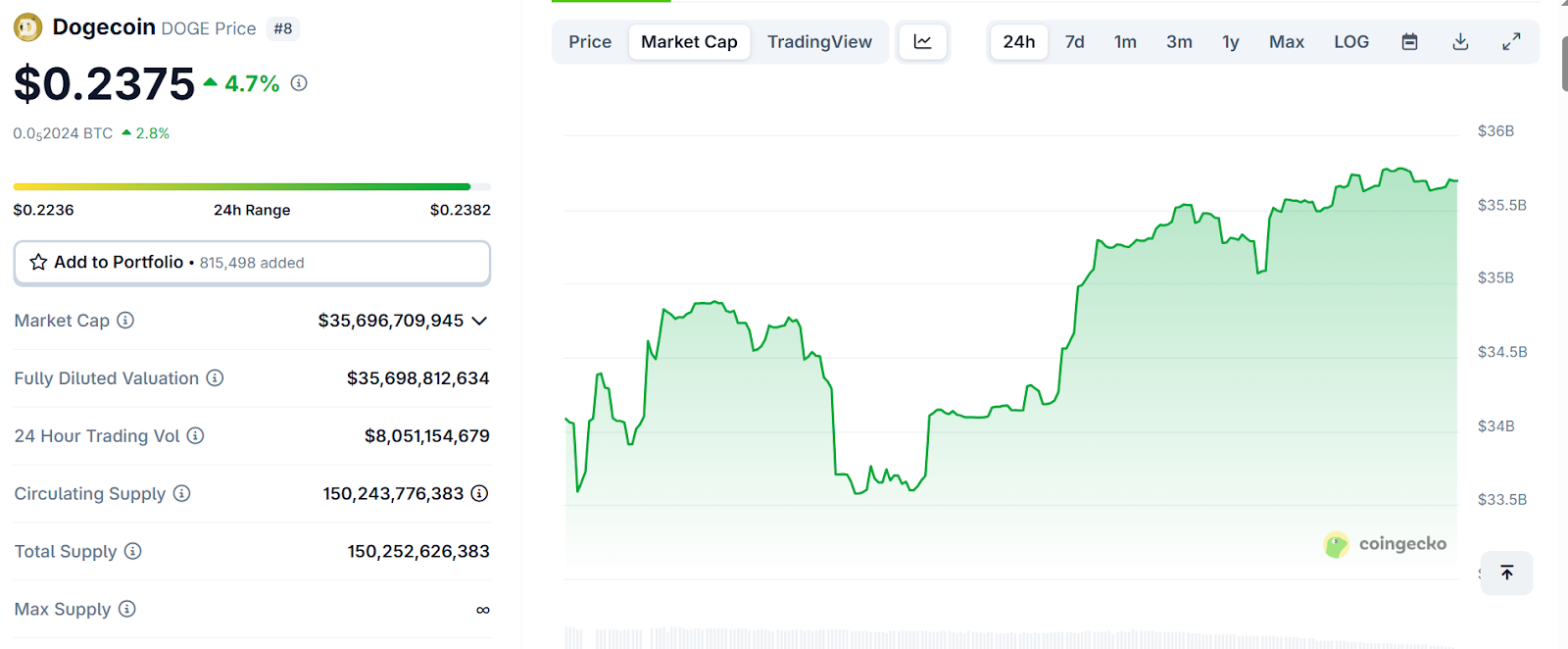Image resolution: width=1568 pixels, height=649 pixels.
Task: Select the 3m time range
Action: 1179,41
